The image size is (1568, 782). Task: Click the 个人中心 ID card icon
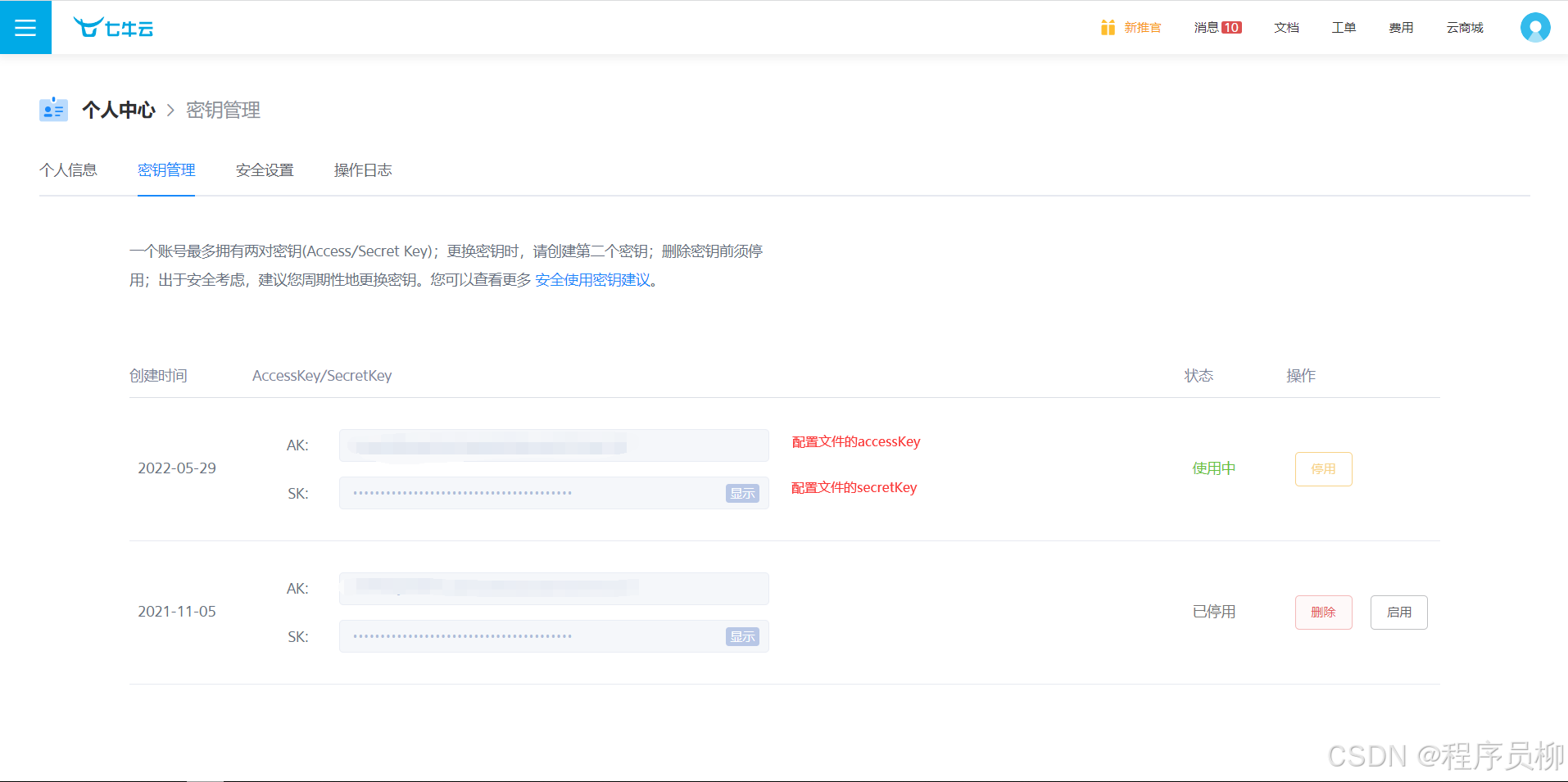[53, 109]
